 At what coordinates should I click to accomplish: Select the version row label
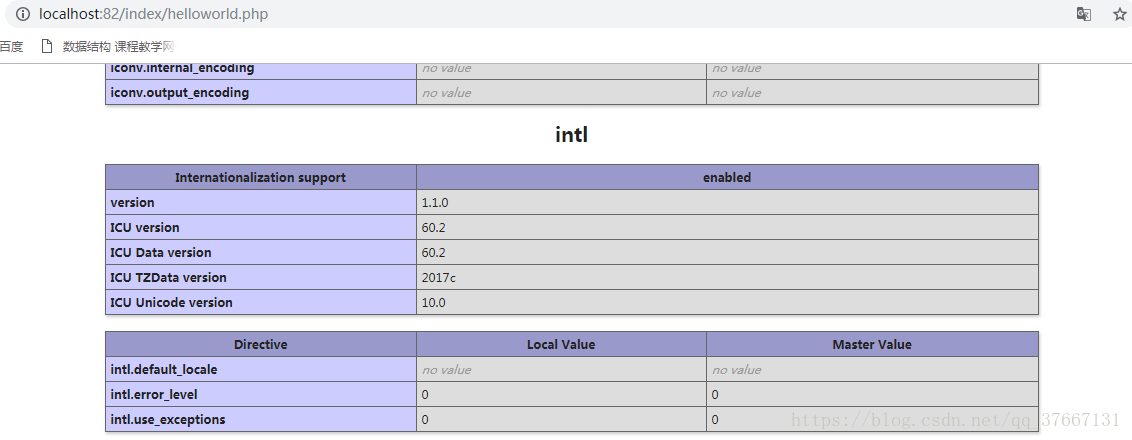132,202
